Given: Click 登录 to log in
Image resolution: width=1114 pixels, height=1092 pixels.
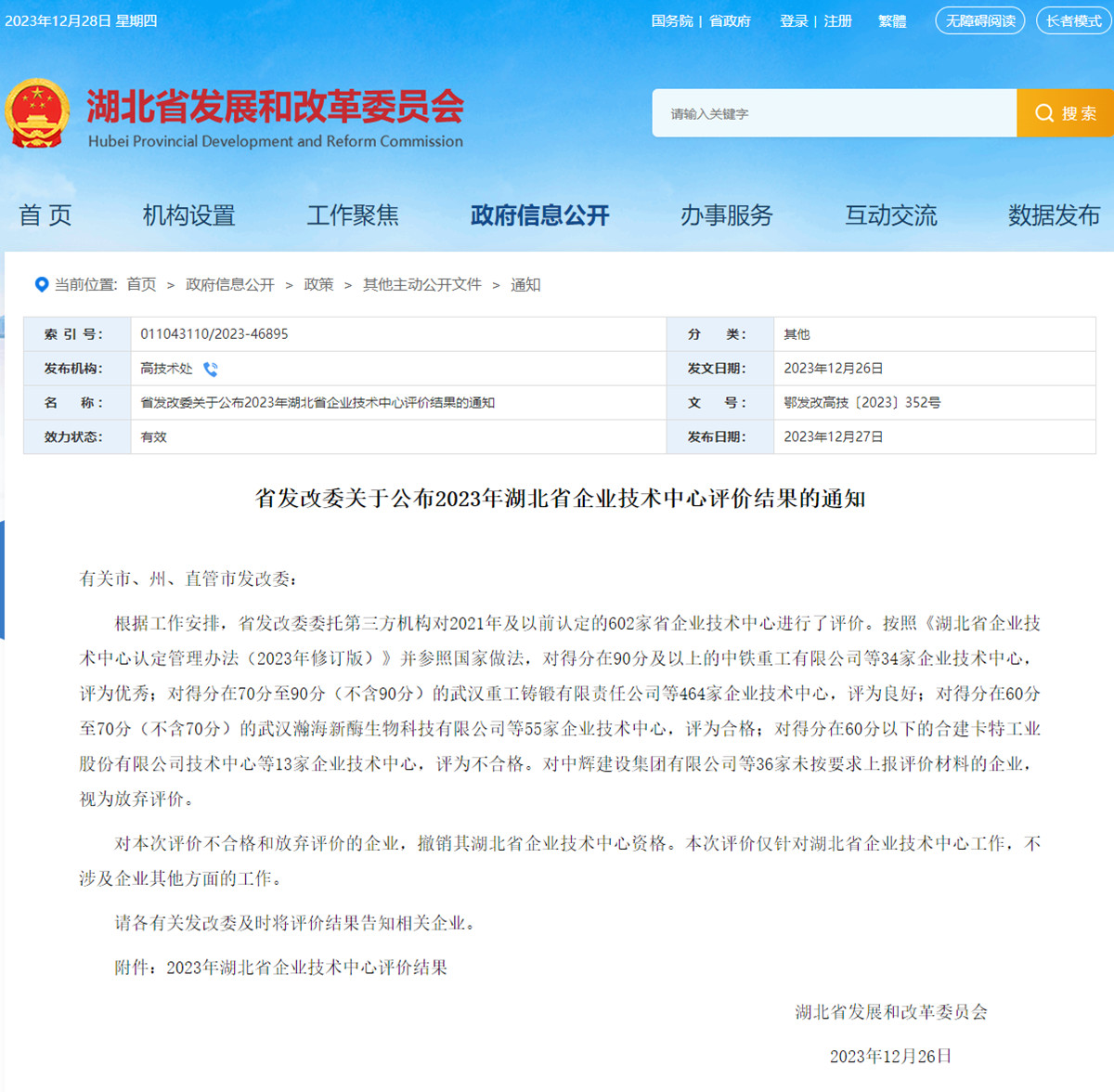Looking at the screenshot, I should 793,20.
